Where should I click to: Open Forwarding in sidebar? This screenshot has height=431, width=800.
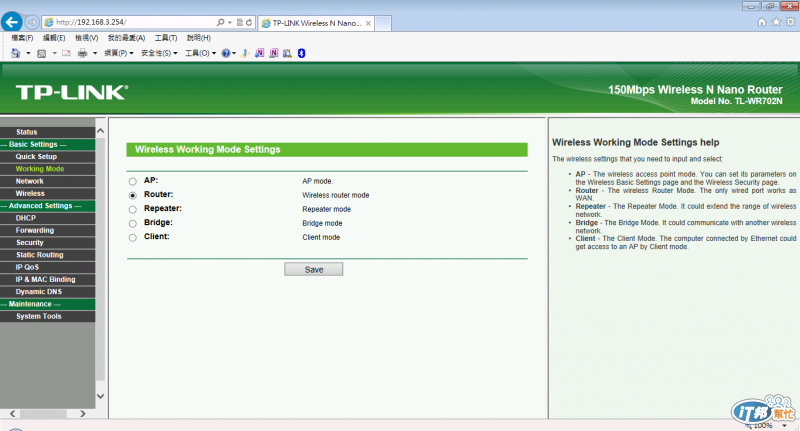point(47,230)
